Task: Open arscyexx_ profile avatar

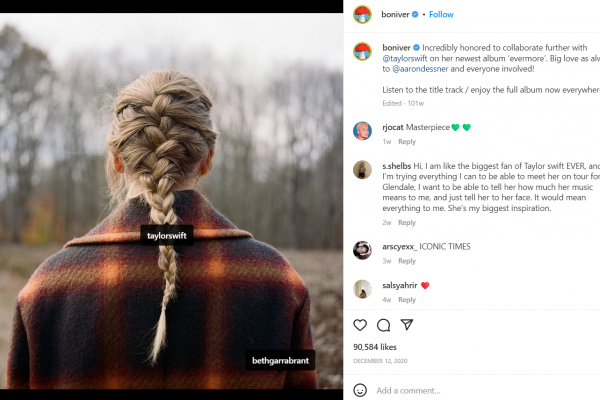Action: click(362, 250)
